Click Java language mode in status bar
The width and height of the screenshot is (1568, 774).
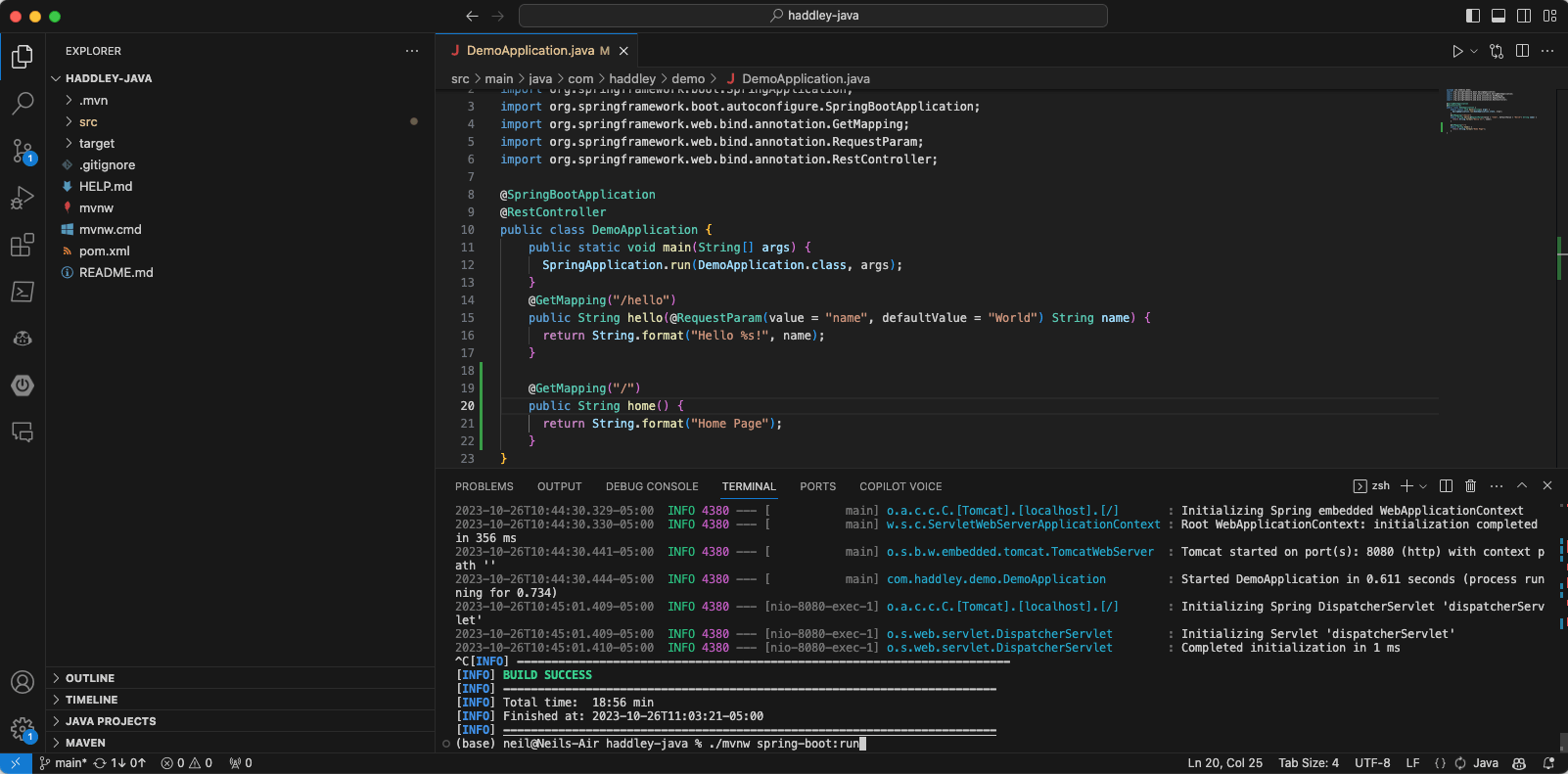pos(1485,763)
